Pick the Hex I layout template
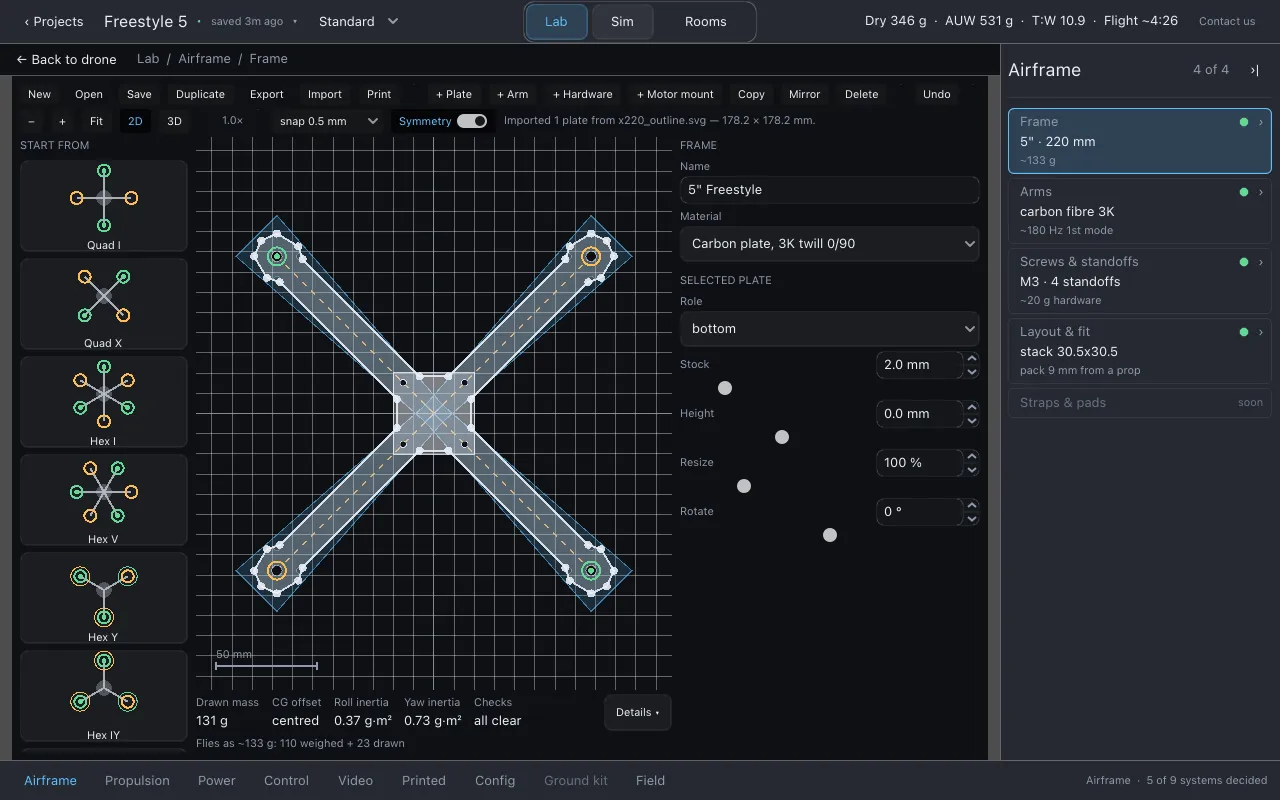Viewport: 1280px width, 800px height. (x=104, y=402)
